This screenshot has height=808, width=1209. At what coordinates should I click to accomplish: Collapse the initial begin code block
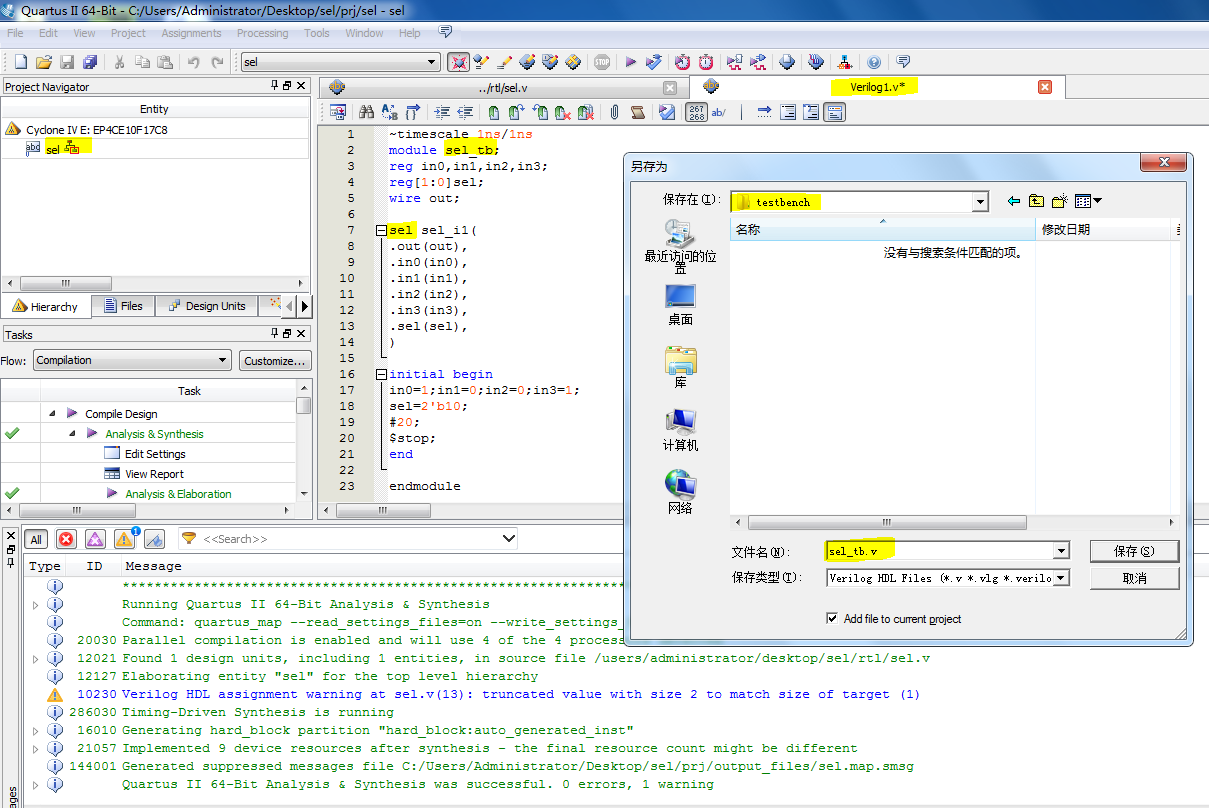point(381,374)
